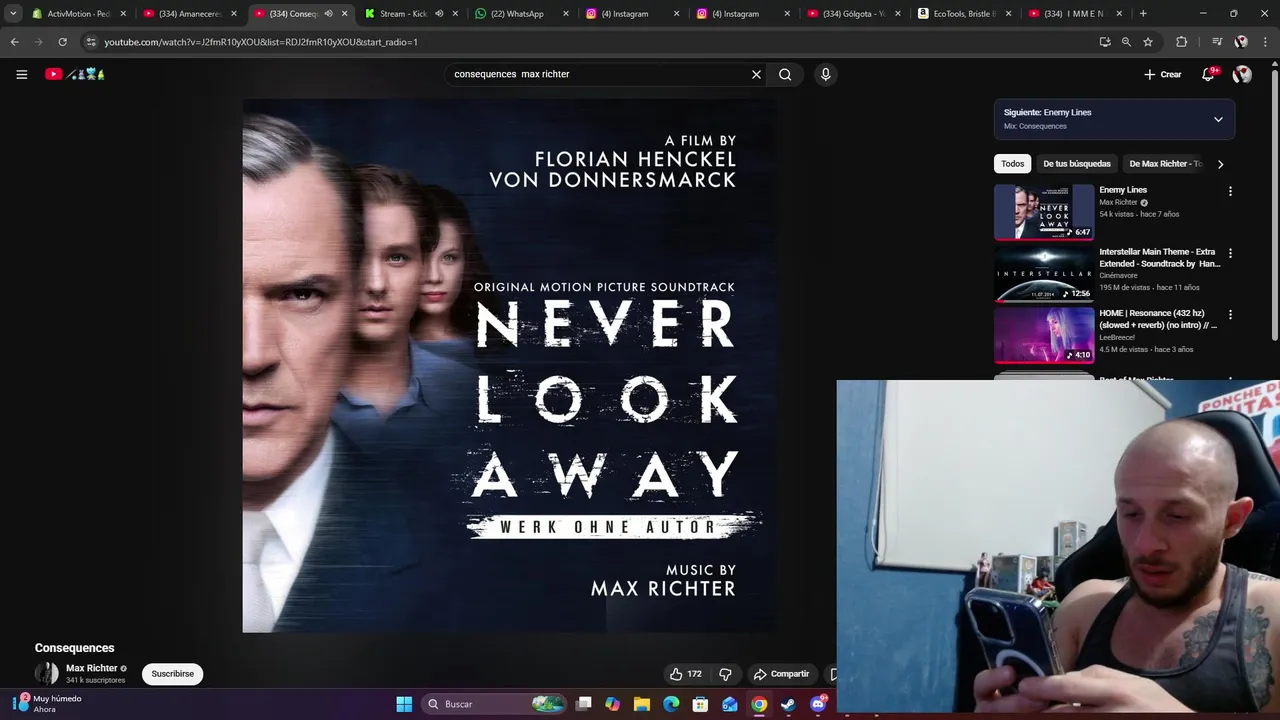Open the YouTube notifications bell
The image size is (1280, 720).
[x=1208, y=74]
